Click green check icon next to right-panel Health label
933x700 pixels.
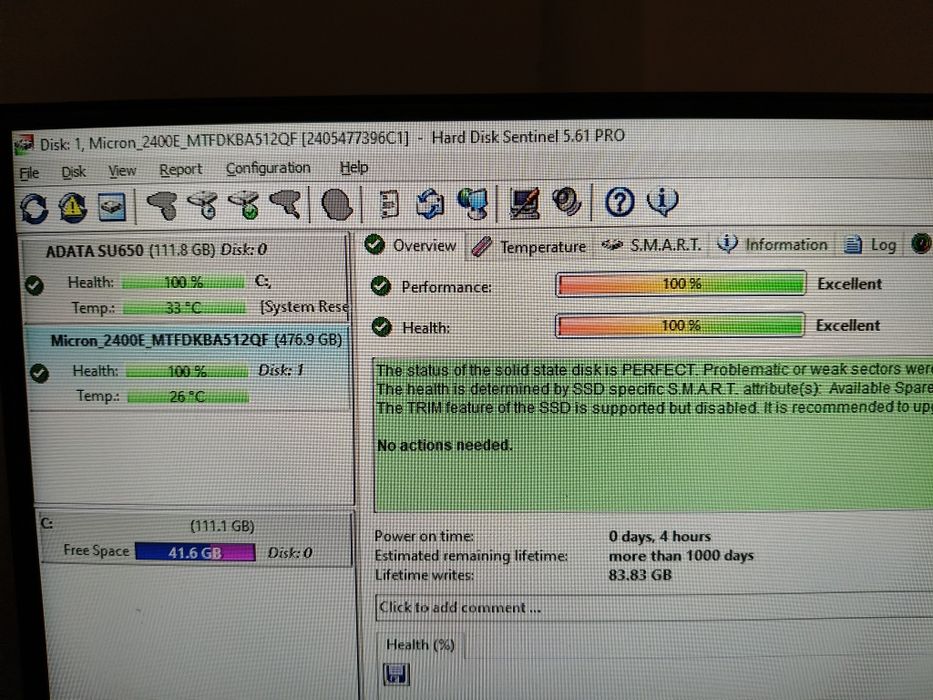pos(381,327)
